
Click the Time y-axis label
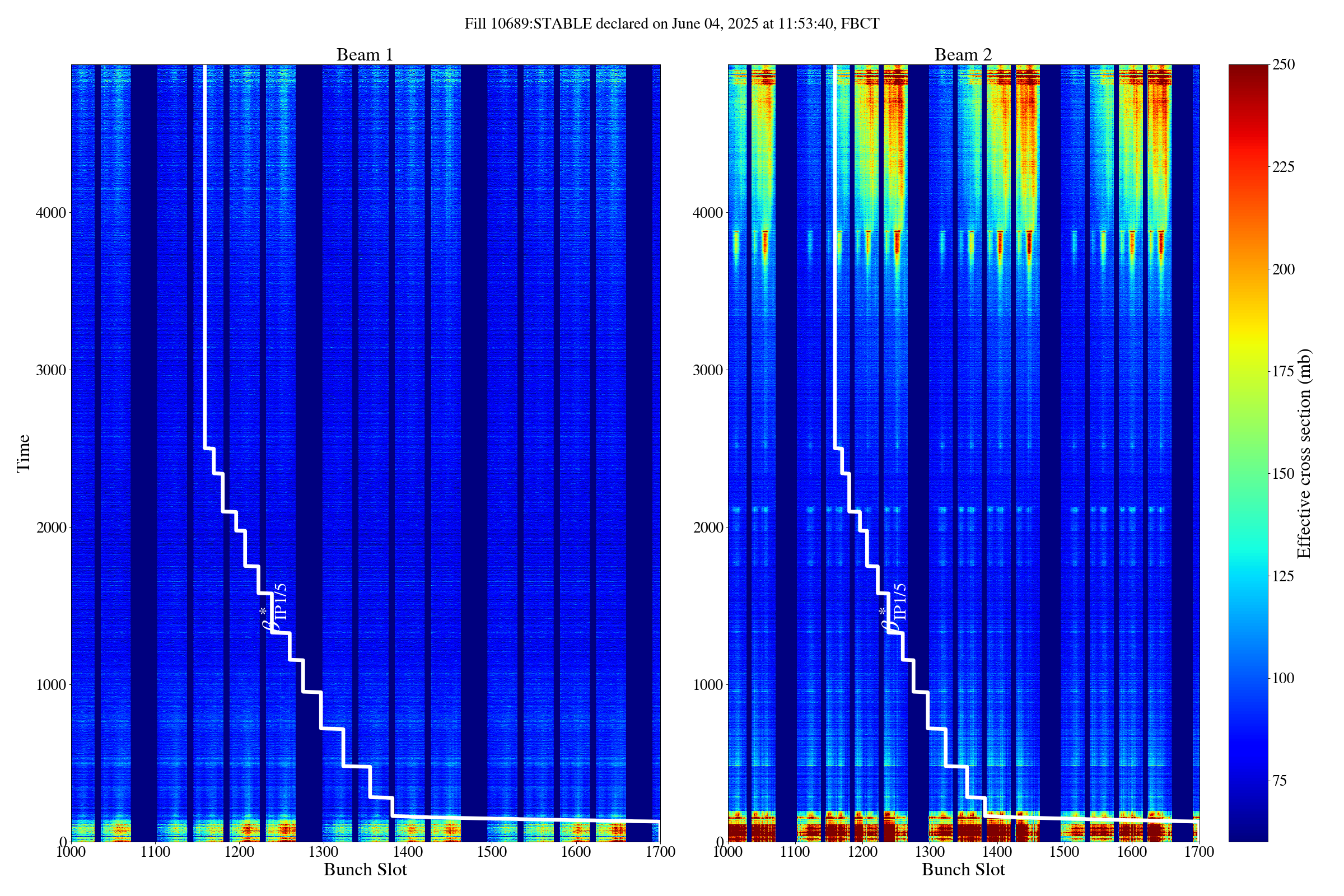click(24, 453)
